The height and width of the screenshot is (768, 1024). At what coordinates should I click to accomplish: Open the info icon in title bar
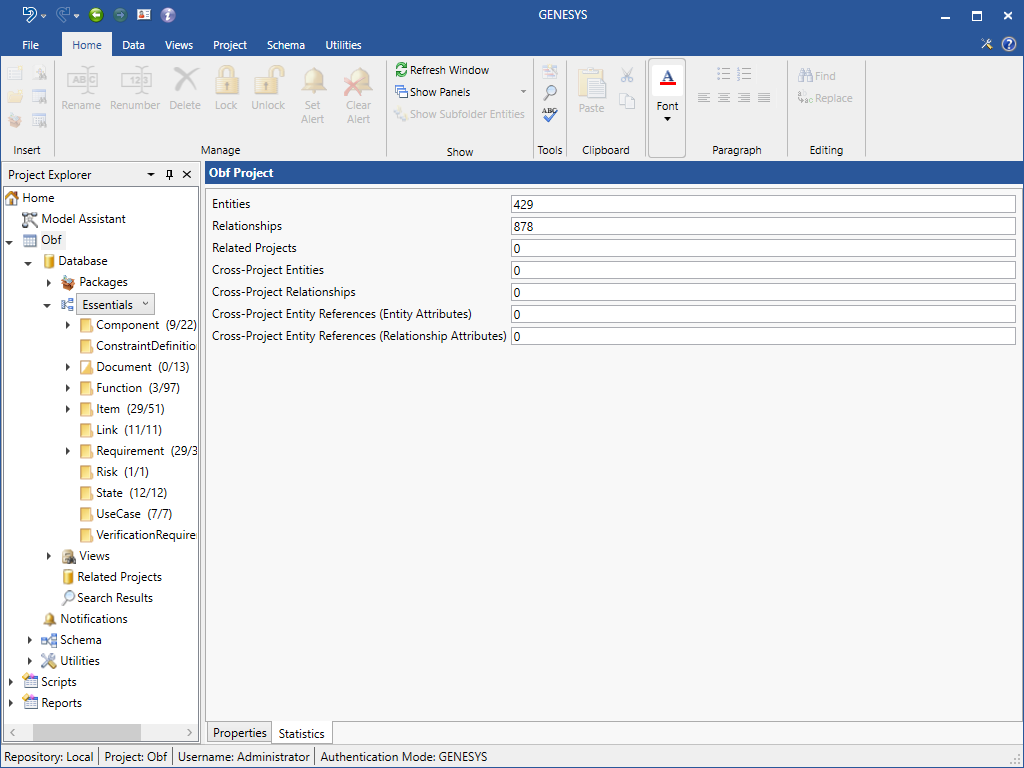pyautogui.click(x=168, y=15)
